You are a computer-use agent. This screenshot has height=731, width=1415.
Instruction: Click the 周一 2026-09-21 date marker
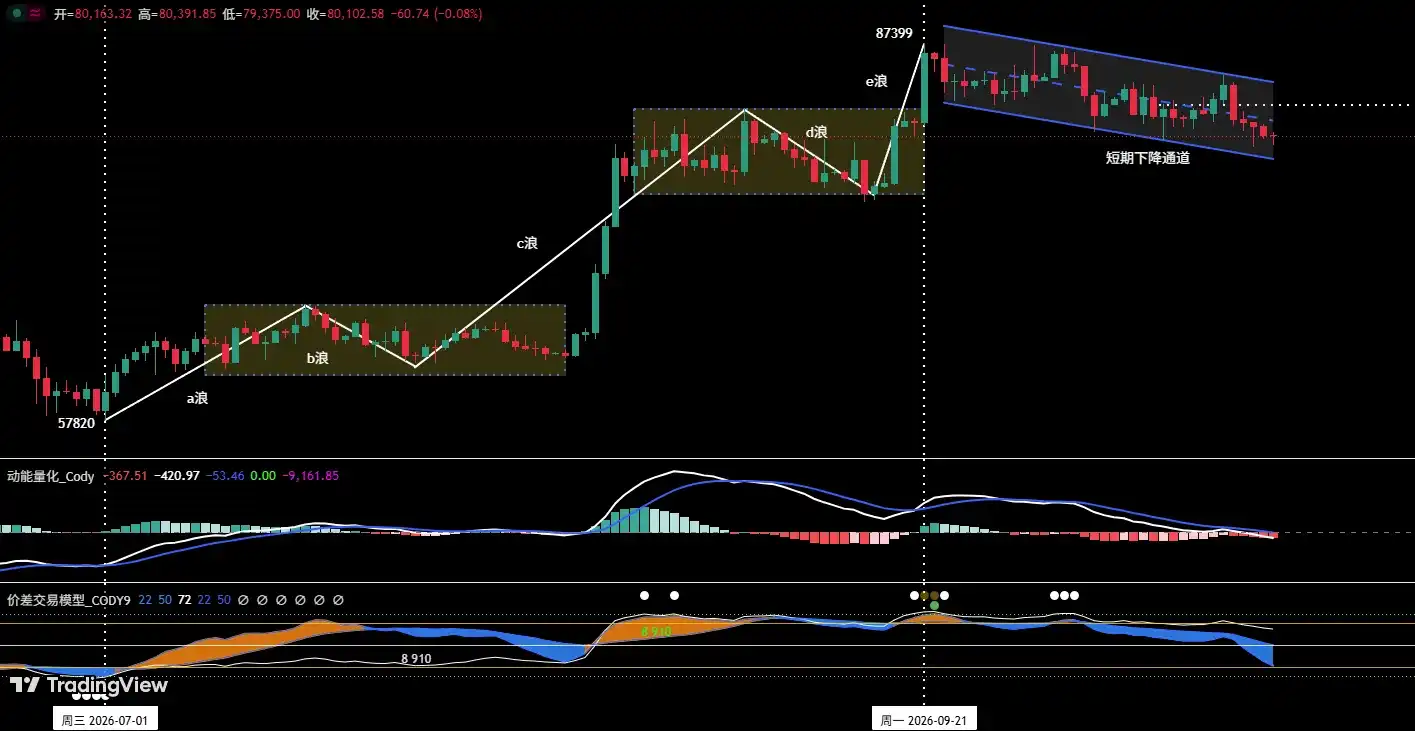924,719
